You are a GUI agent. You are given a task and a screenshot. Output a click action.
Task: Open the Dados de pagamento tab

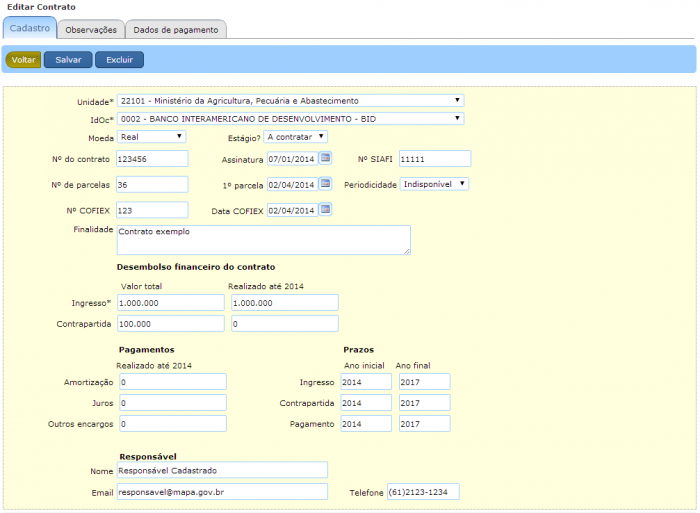pos(176,29)
